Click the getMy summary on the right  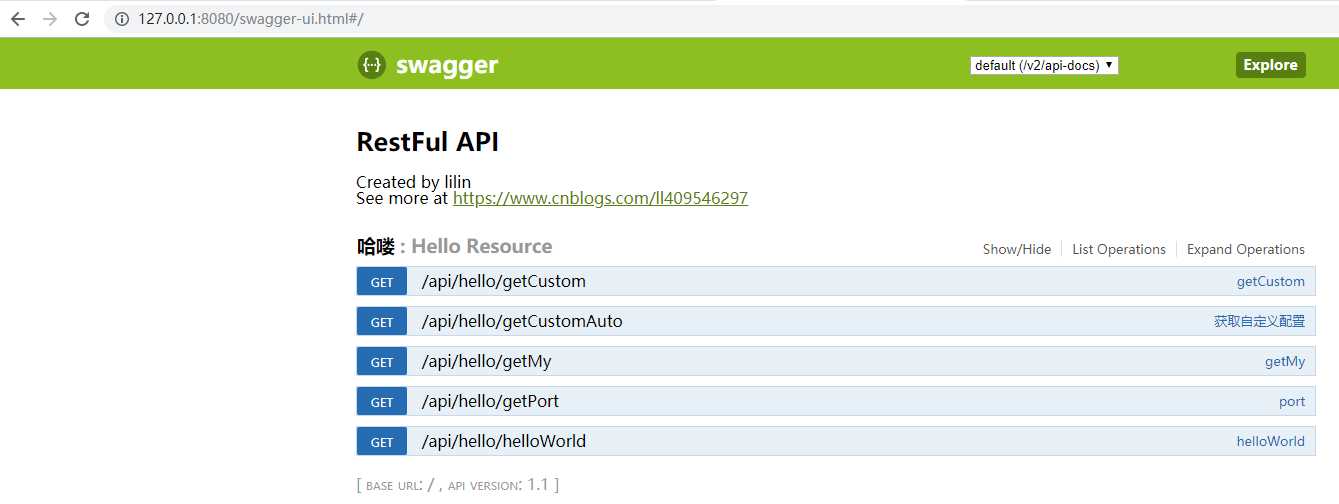tap(1285, 362)
